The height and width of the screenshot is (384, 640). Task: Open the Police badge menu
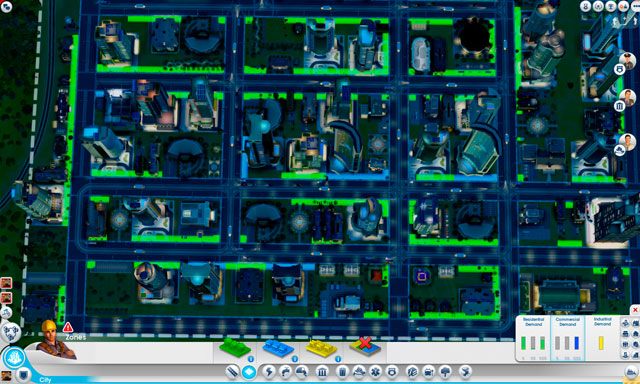(x=392, y=372)
